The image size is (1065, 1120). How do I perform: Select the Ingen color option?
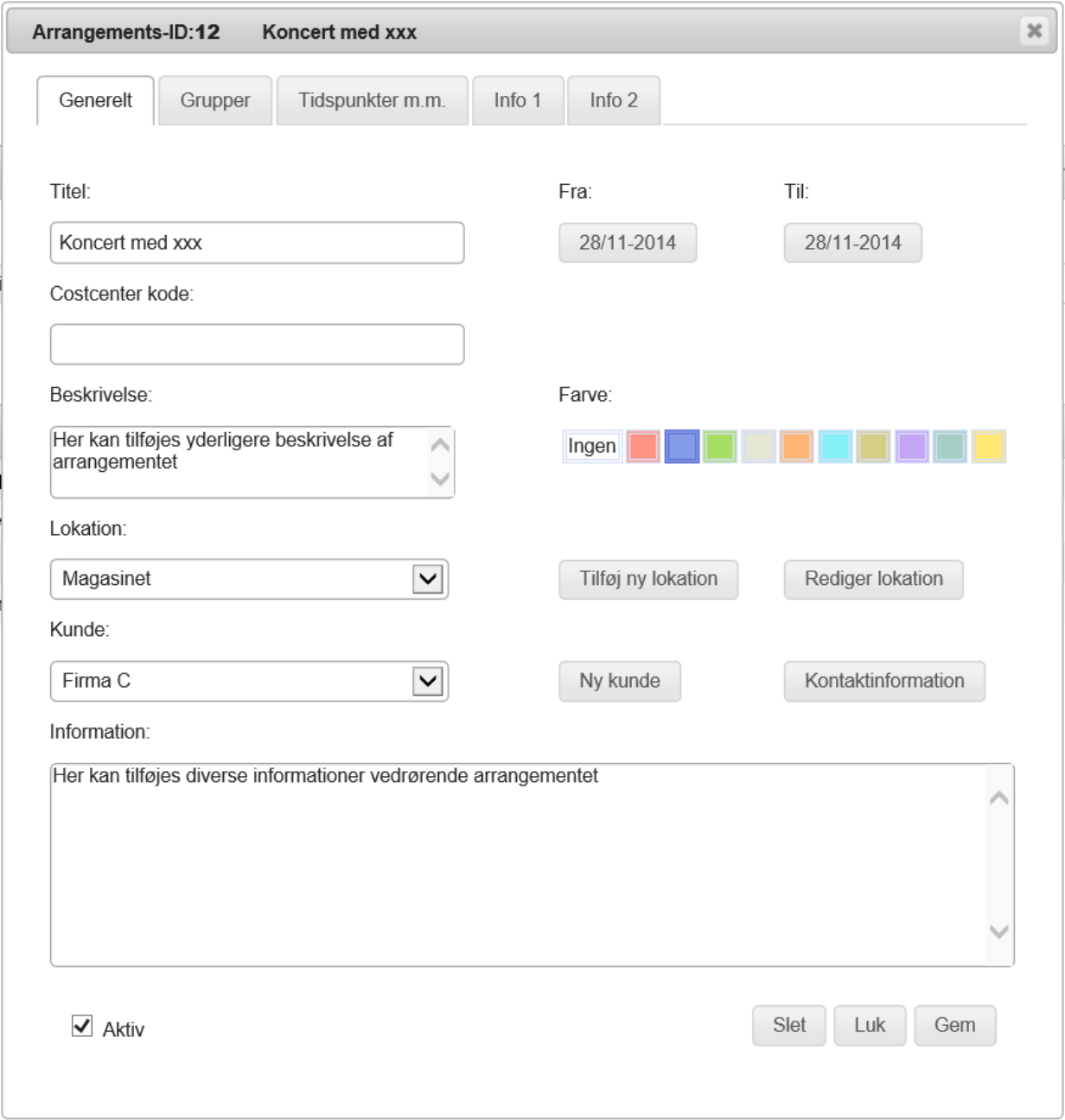(x=592, y=447)
